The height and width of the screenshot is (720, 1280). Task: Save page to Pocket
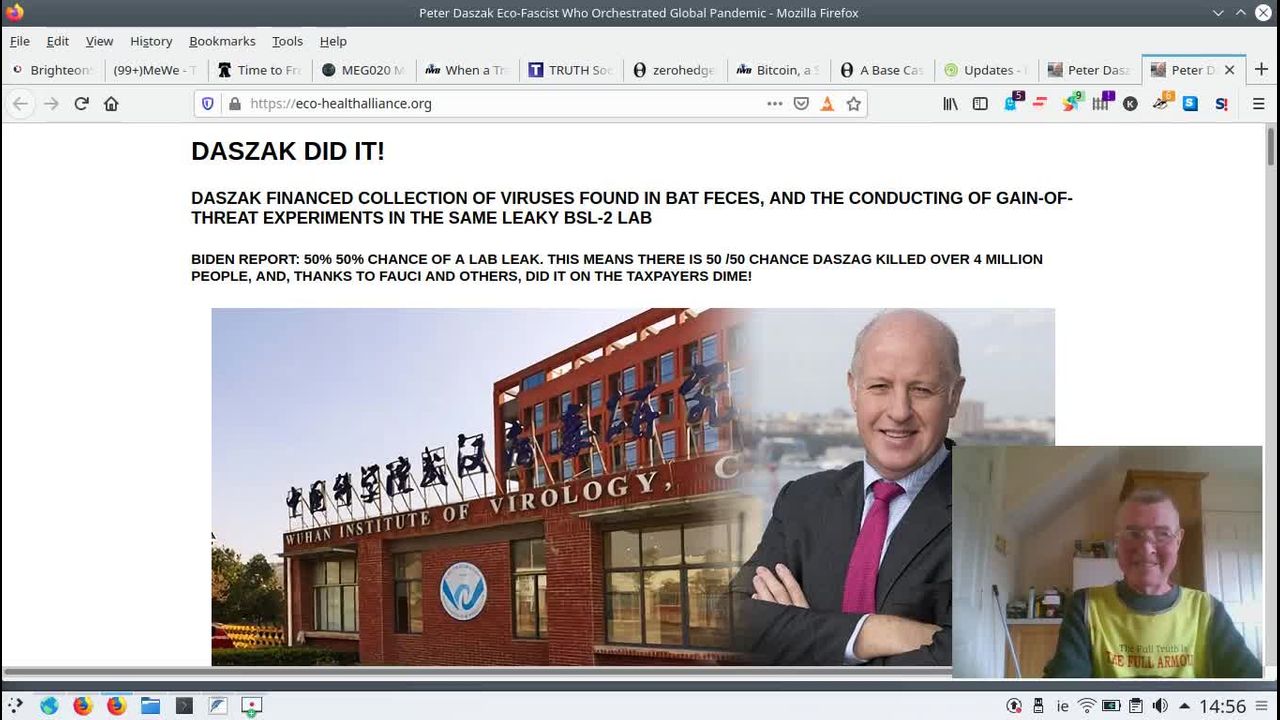[801, 104]
